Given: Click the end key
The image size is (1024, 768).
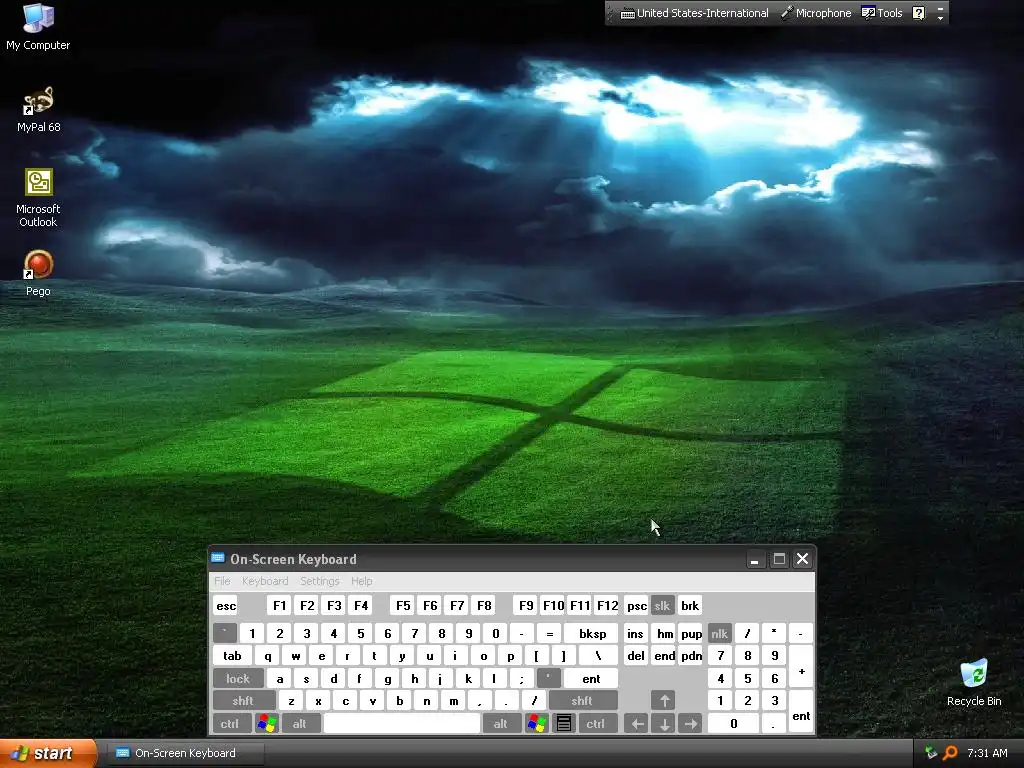Looking at the screenshot, I should tap(665, 656).
